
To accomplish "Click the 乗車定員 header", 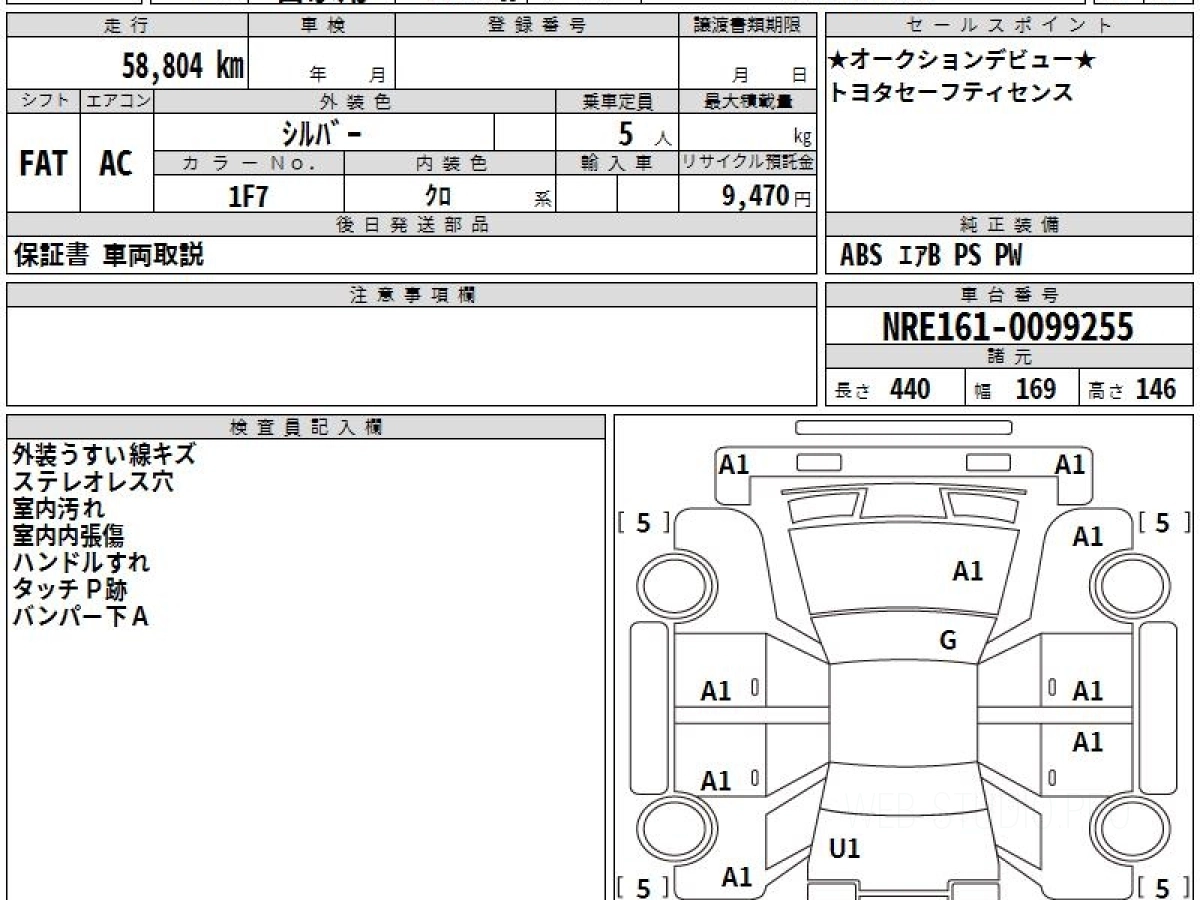I will tap(617, 101).
